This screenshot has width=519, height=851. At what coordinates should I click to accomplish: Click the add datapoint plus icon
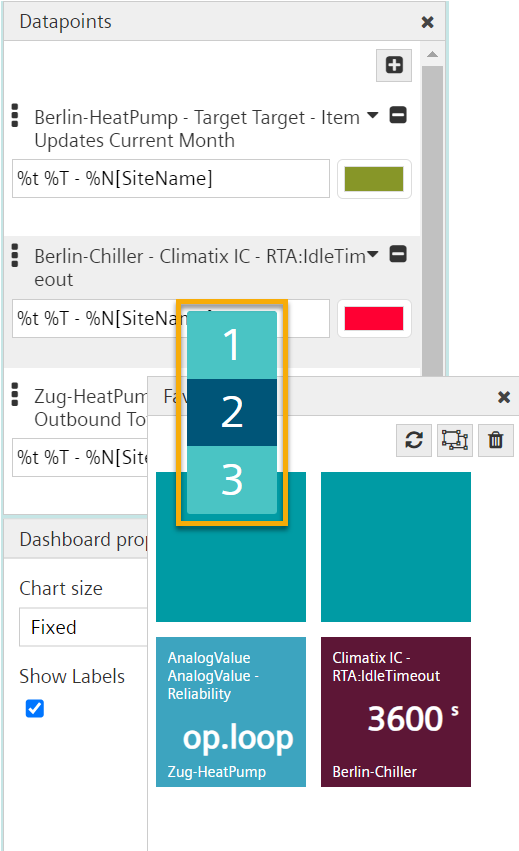point(394,65)
